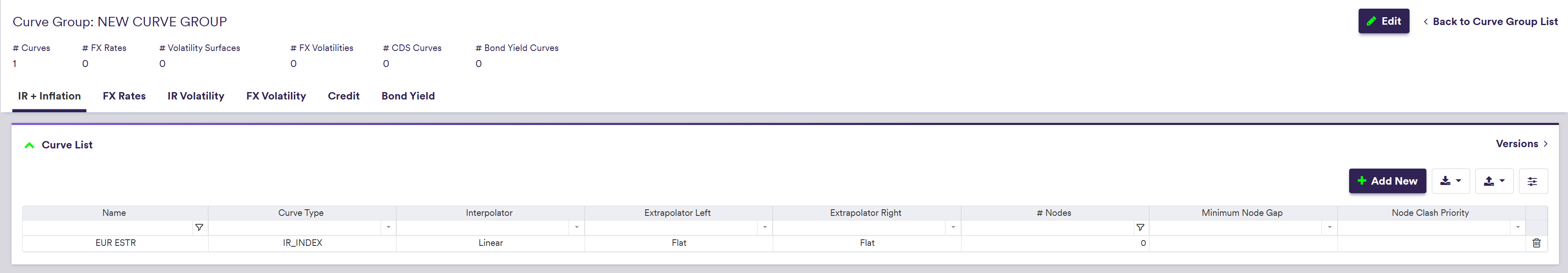Collapse the Curve List section chevron
The height and width of the screenshot is (273, 1568).
29,145
